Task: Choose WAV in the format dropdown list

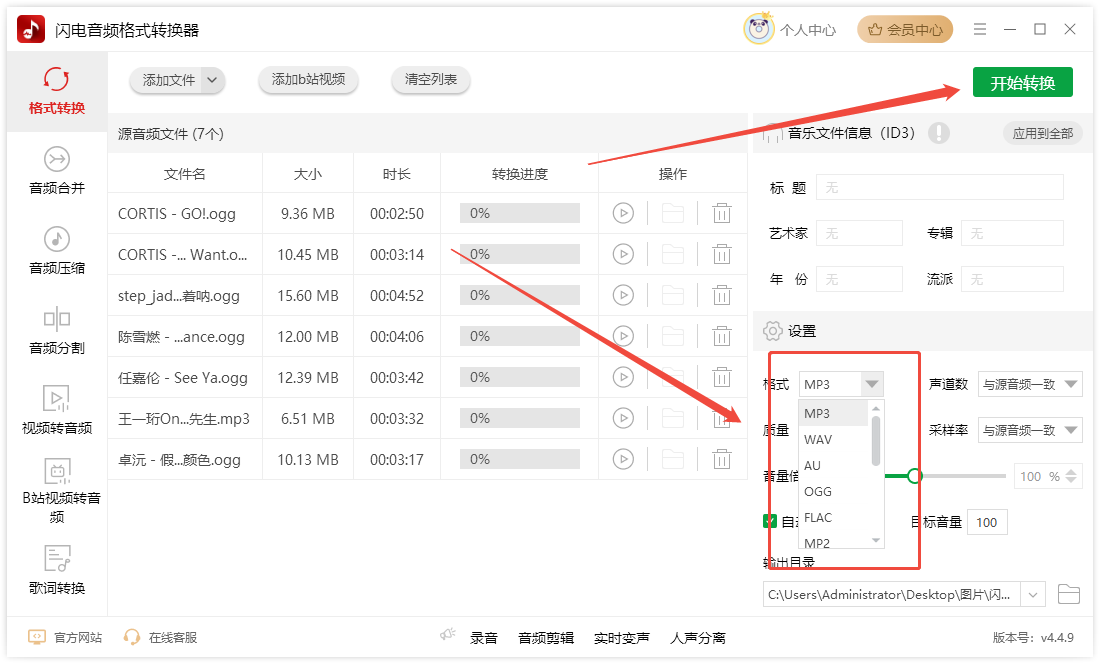Action: tap(818, 439)
